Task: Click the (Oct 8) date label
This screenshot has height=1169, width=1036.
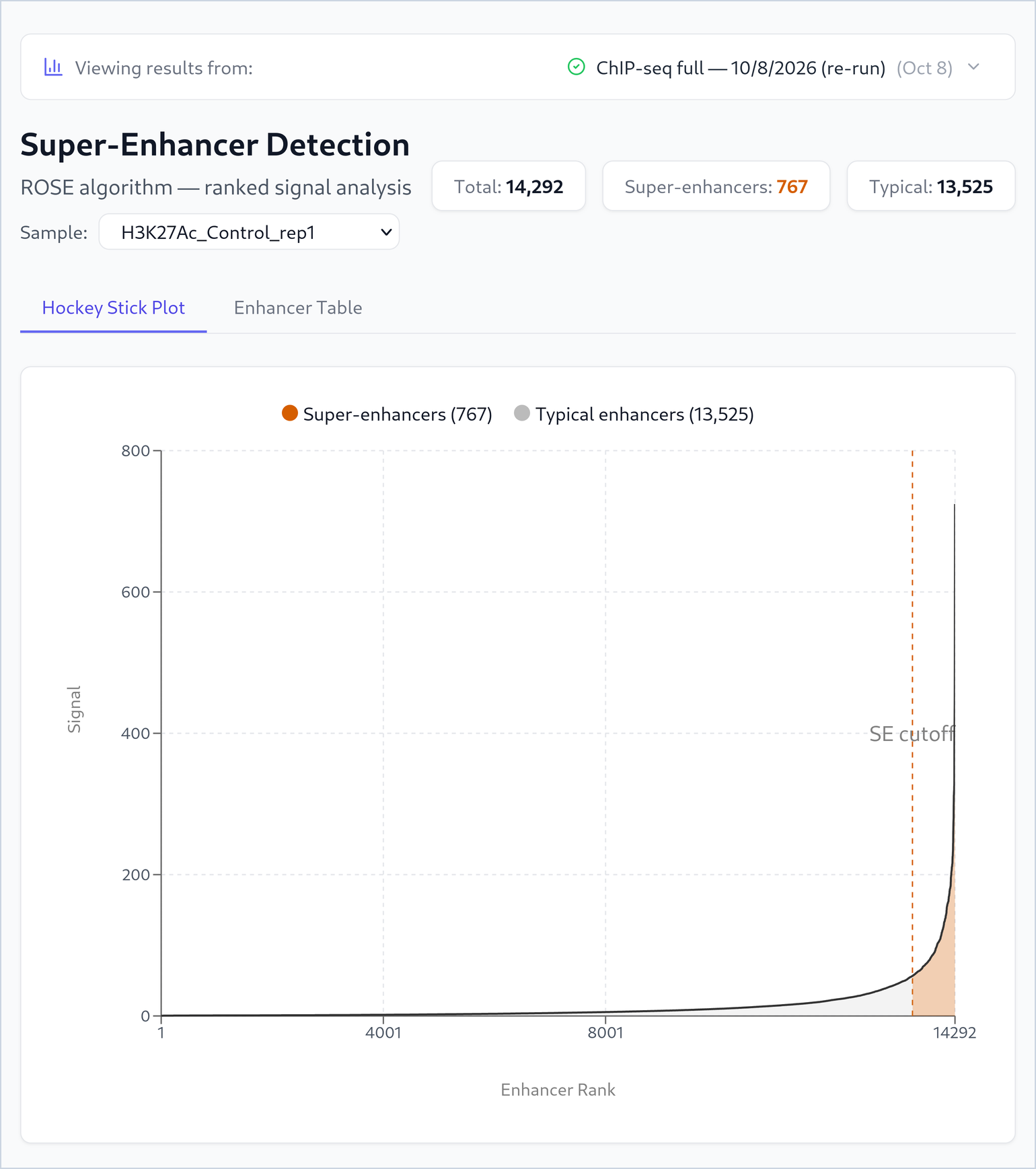Action: 924,68
